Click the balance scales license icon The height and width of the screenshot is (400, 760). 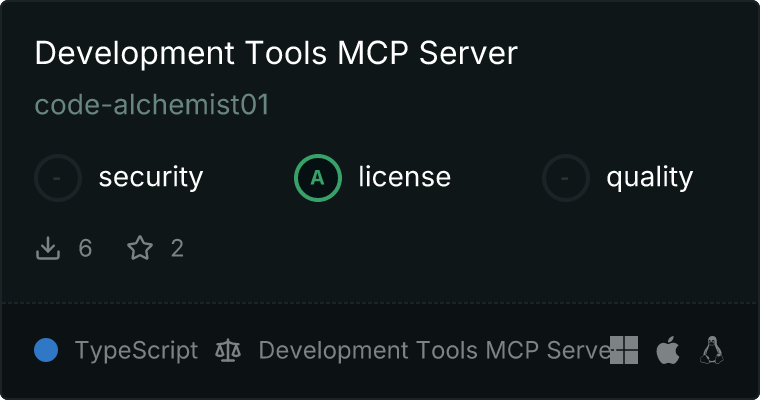point(228,350)
